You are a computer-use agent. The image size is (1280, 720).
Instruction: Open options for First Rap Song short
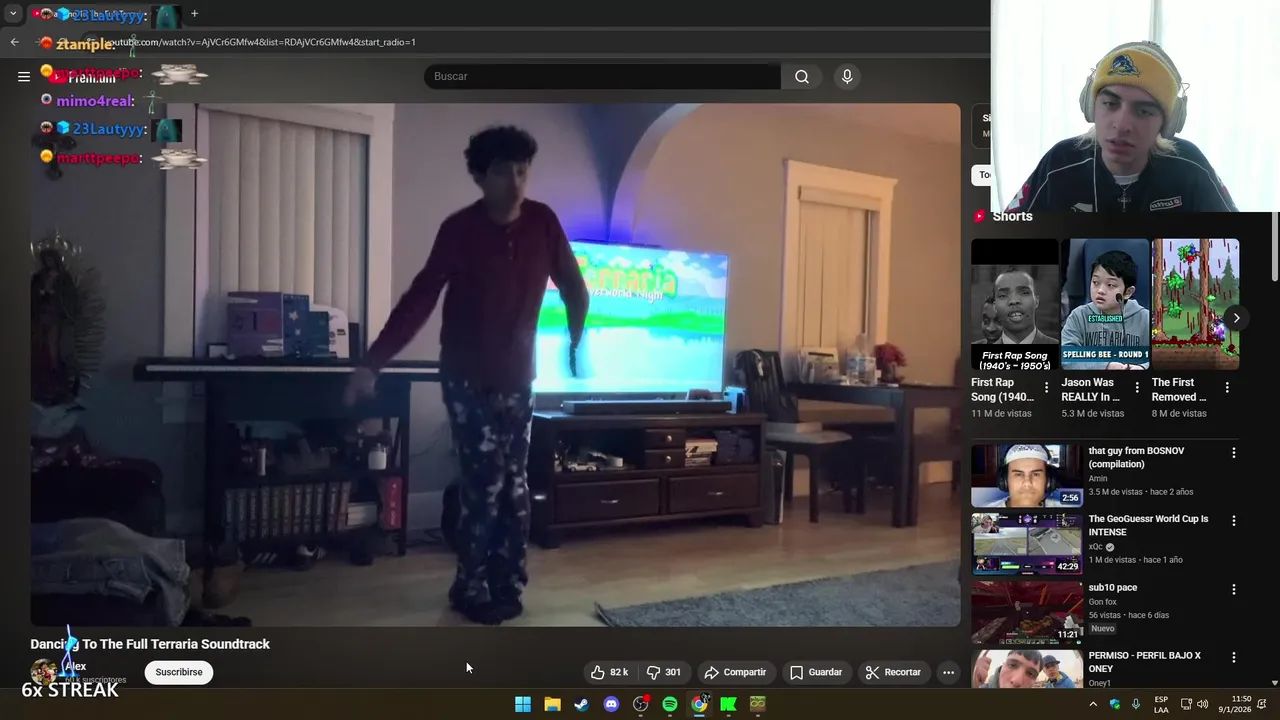(x=1046, y=387)
